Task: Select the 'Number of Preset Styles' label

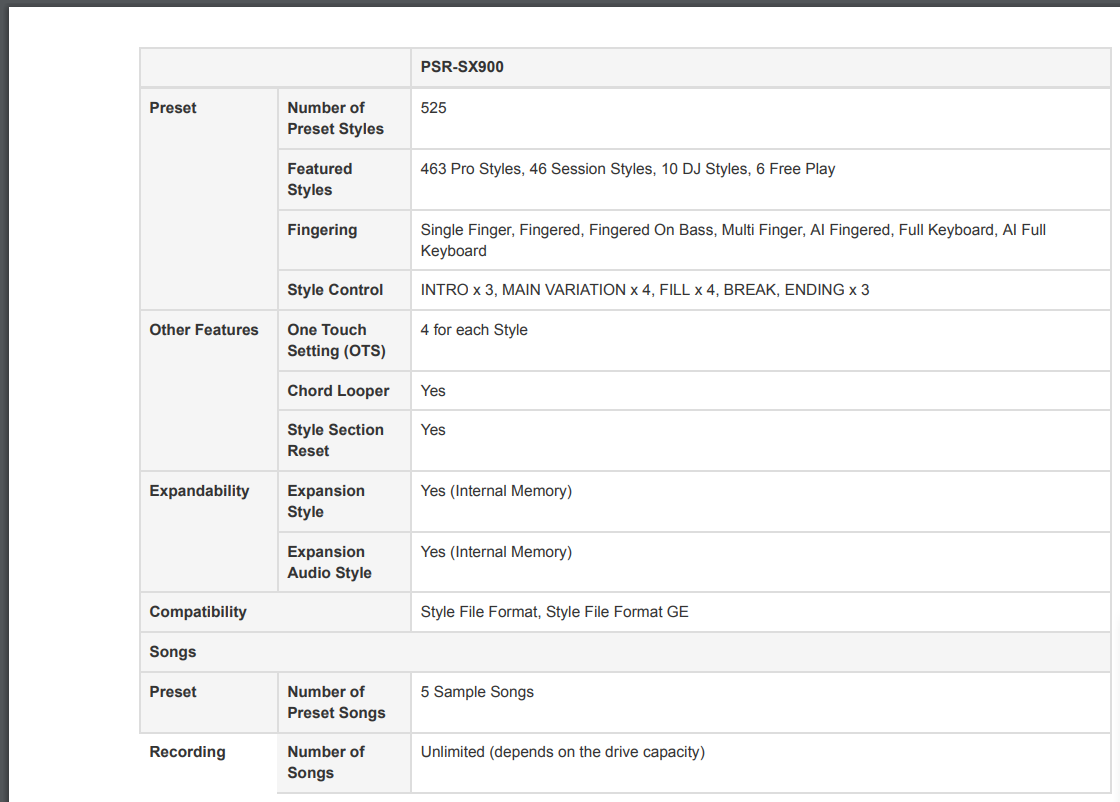Action: click(336, 119)
